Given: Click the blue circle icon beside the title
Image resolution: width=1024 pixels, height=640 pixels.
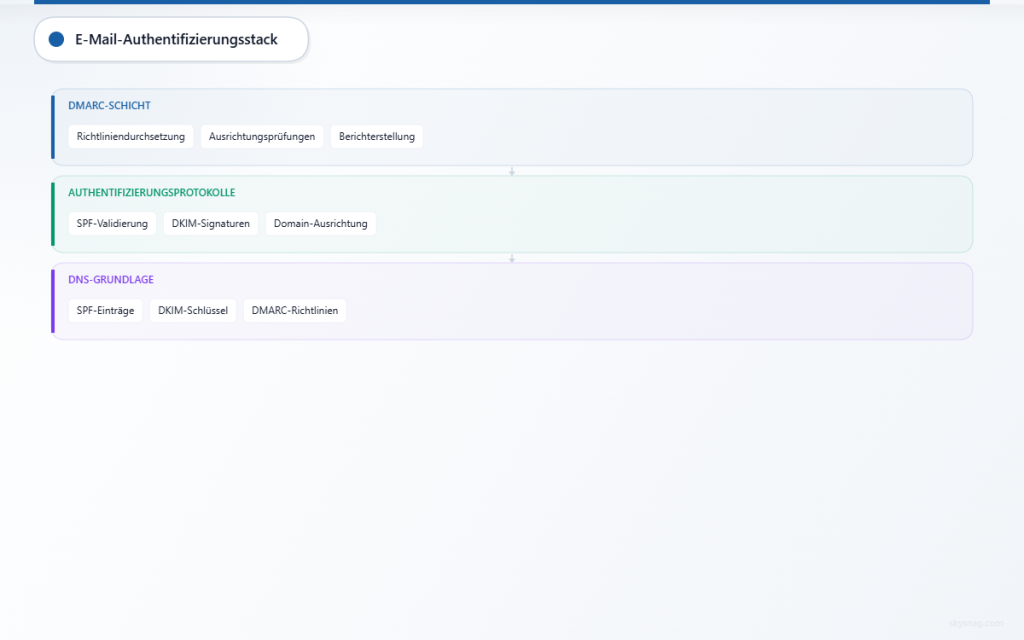Looking at the screenshot, I should (57, 39).
